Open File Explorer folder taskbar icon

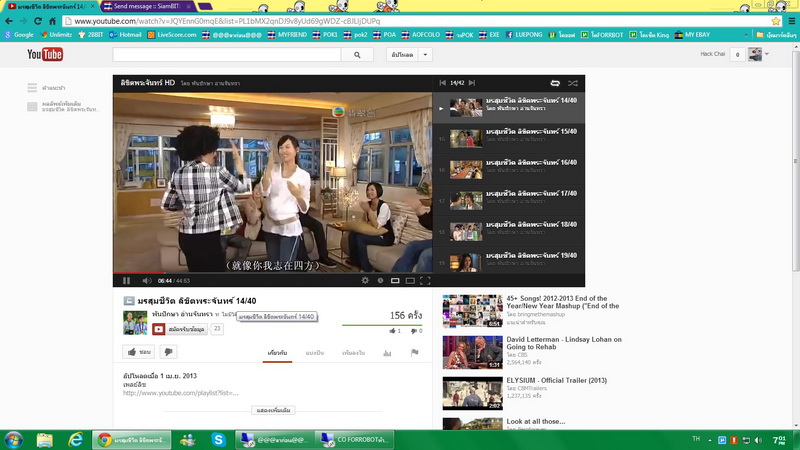[x=44, y=440]
